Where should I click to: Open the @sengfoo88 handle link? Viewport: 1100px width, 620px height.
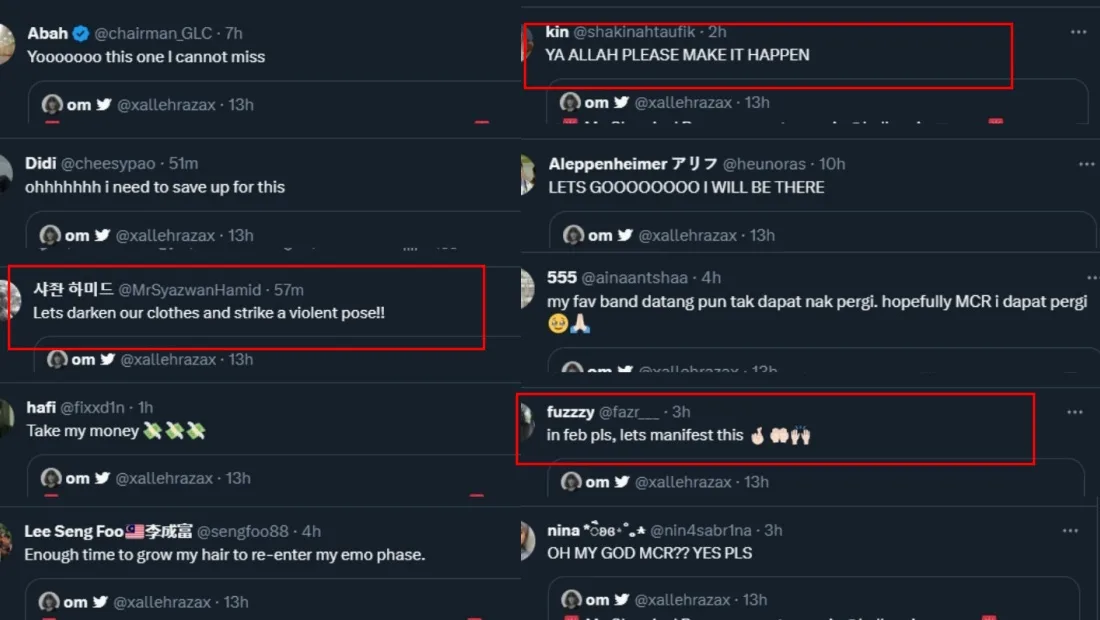coord(242,531)
